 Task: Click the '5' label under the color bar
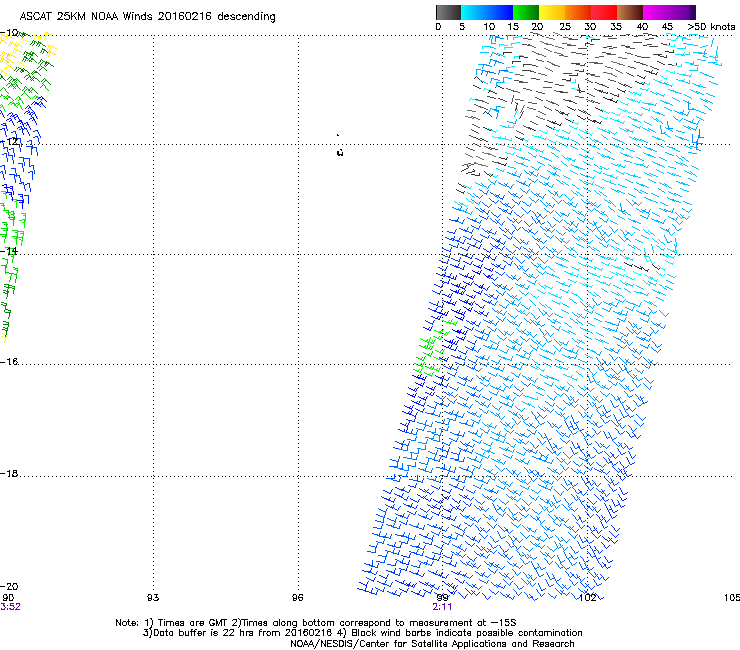coord(462,27)
